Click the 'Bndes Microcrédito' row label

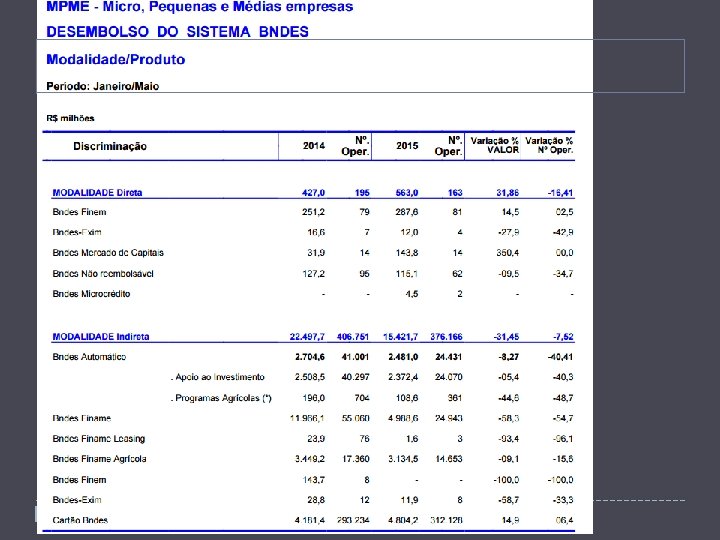click(x=91, y=294)
